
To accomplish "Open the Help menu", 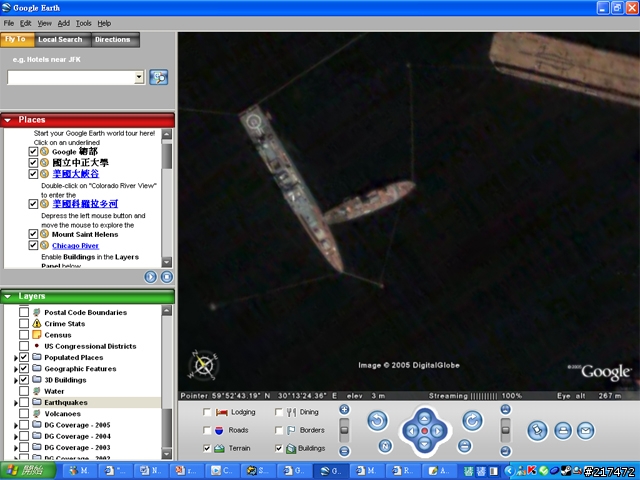I will pyautogui.click(x=104, y=23).
